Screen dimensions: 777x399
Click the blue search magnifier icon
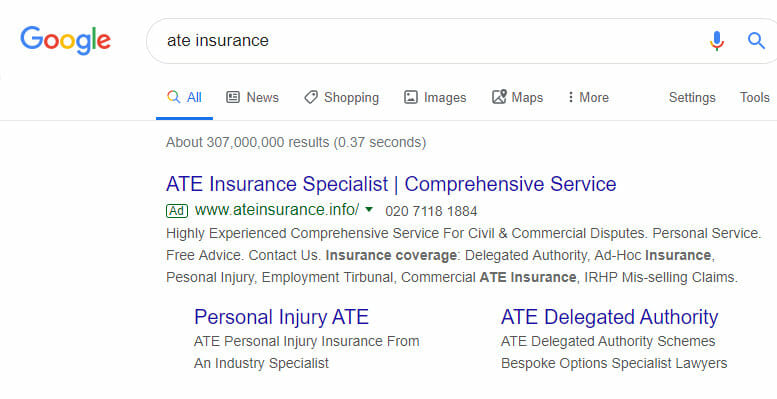point(756,40)
